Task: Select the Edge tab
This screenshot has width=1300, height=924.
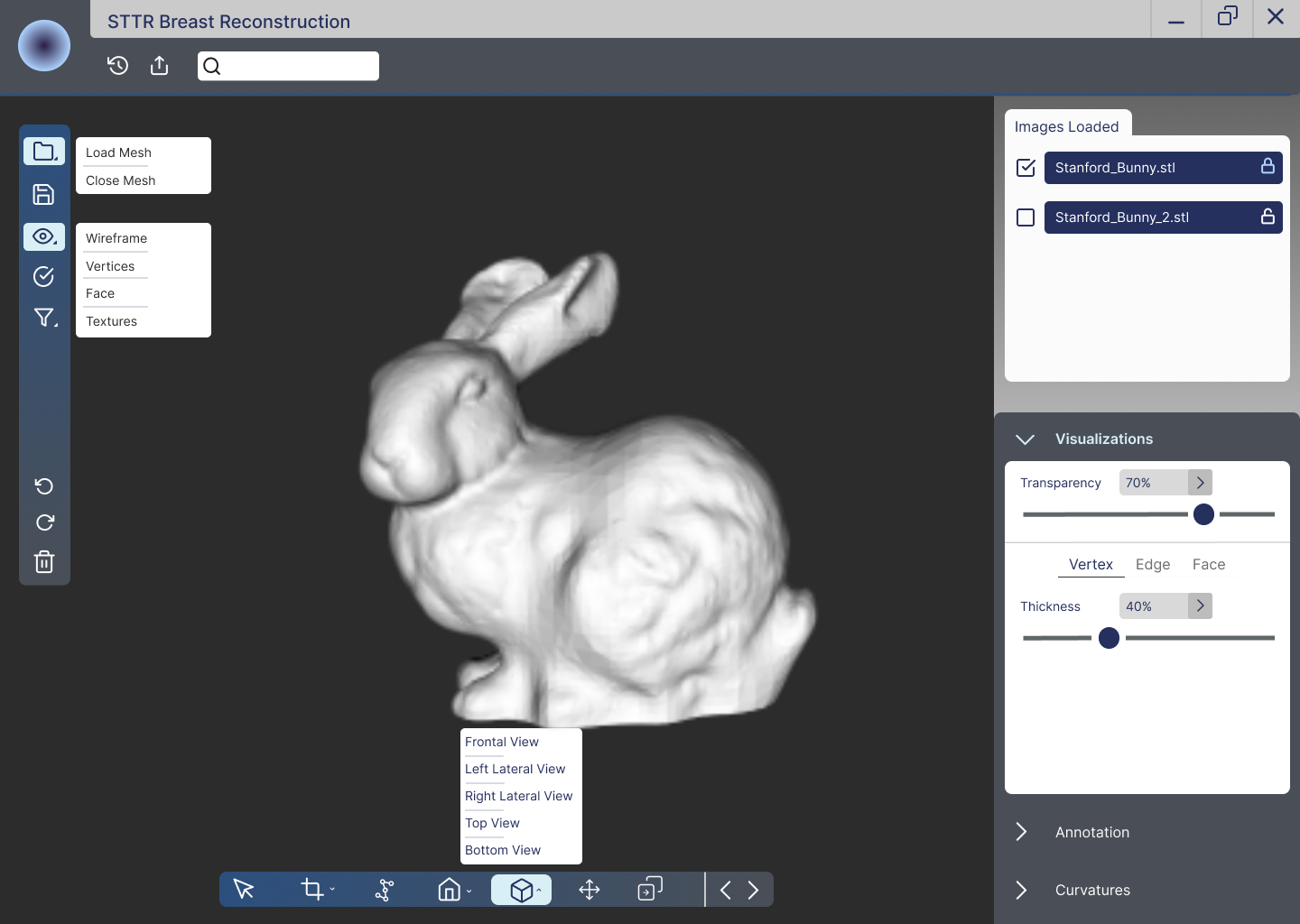Action: point(1153,564)
